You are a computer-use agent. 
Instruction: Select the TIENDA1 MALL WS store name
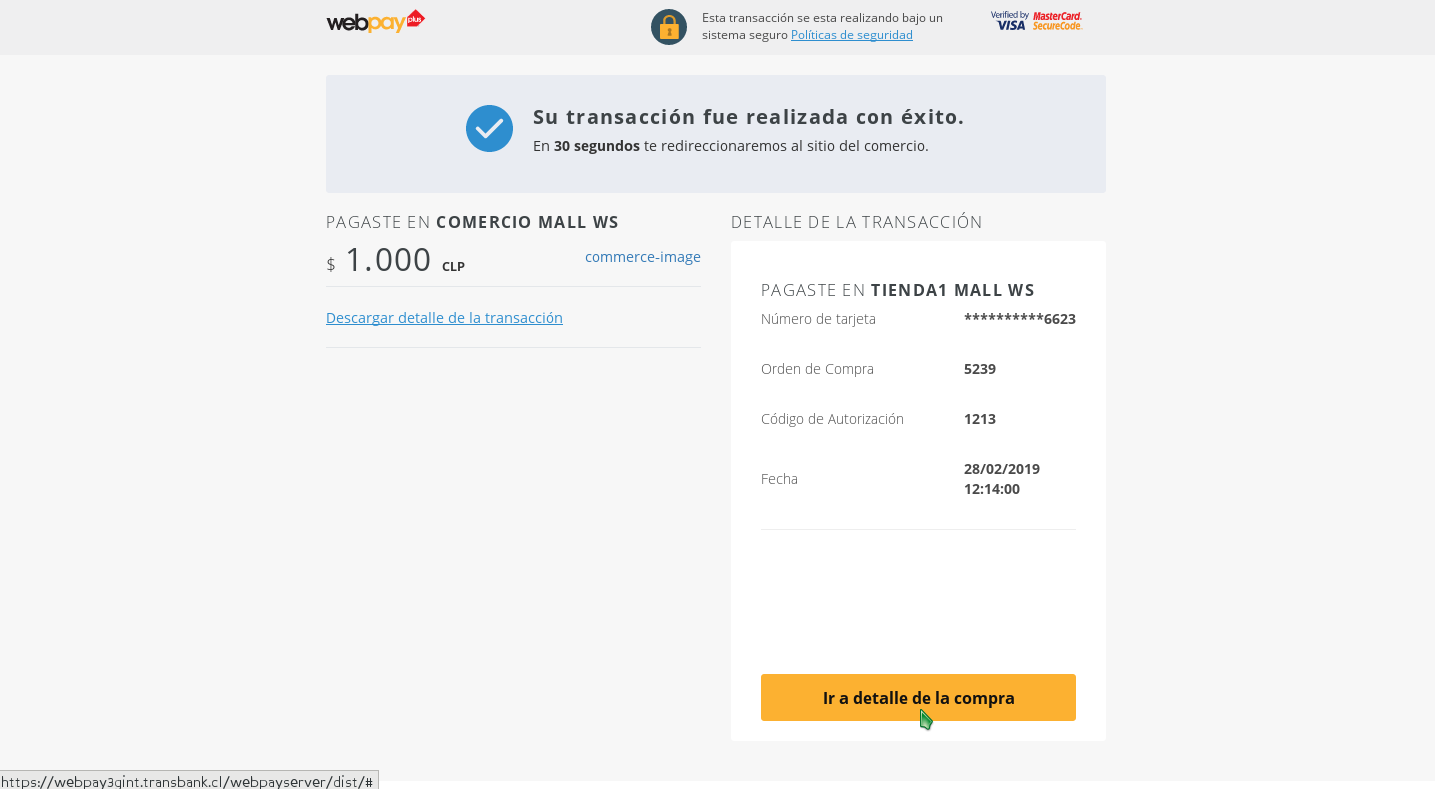point(952,290)
